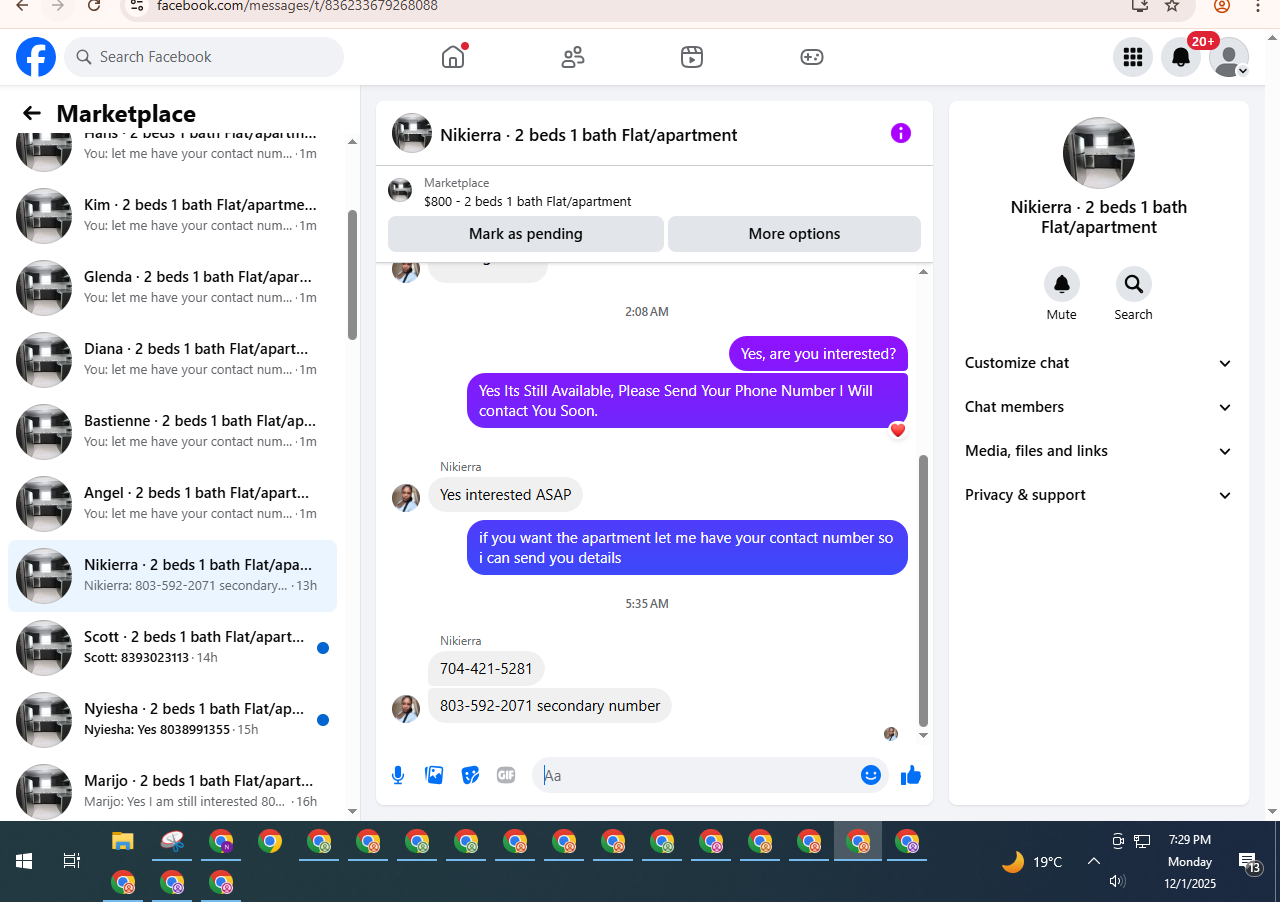The height and width of the screenshot is (902, 1280).
Task: Open the Chrome three-dot menu
Action: pos(1259,6)
